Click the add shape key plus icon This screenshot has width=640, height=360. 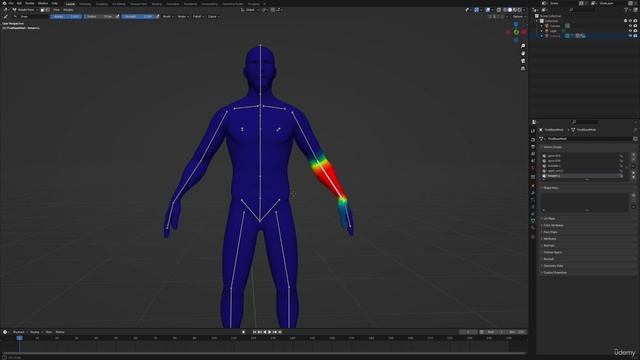[x=633, y=195]
